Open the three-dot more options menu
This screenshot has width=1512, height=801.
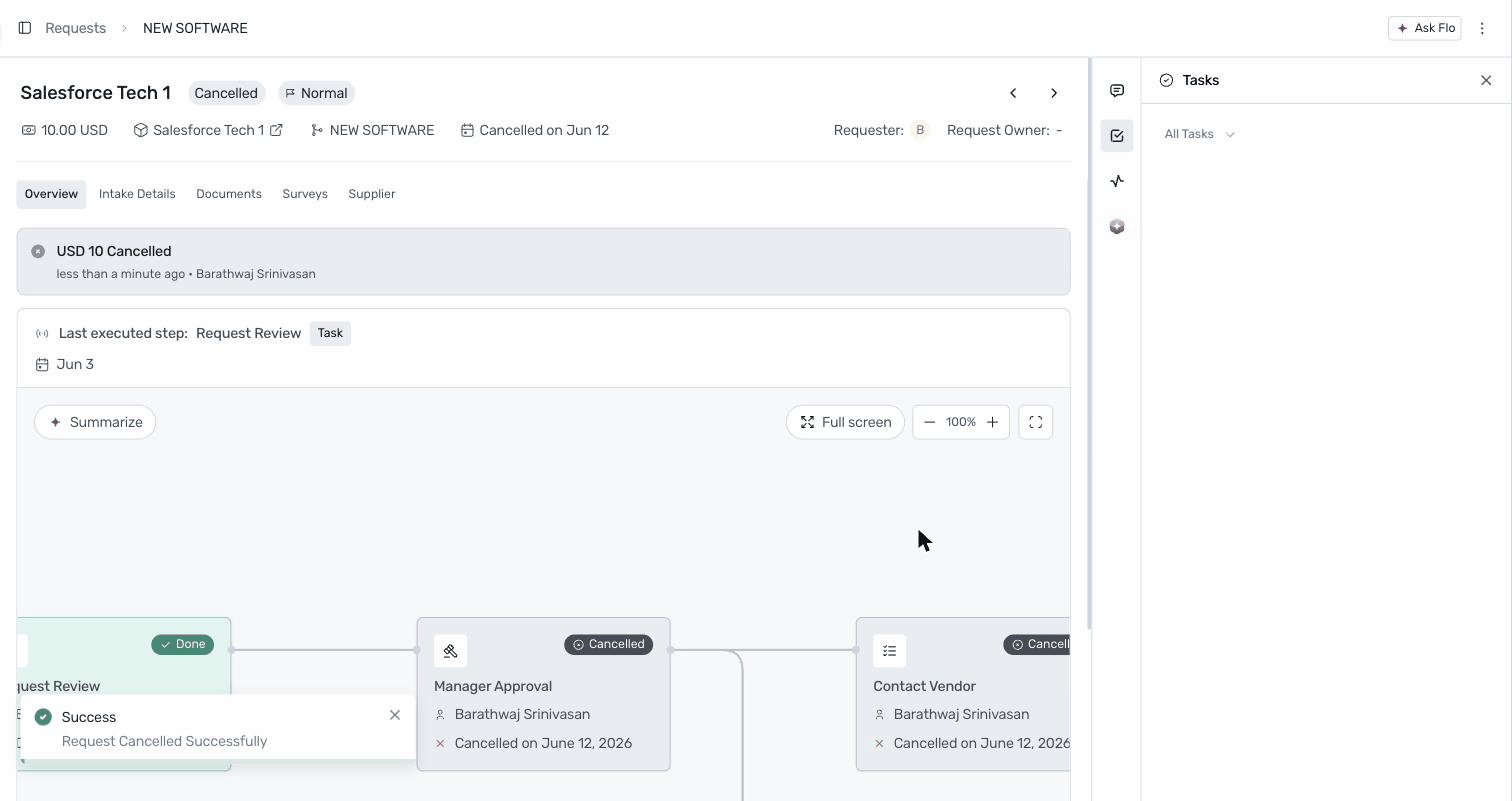tap(1482, 28)
